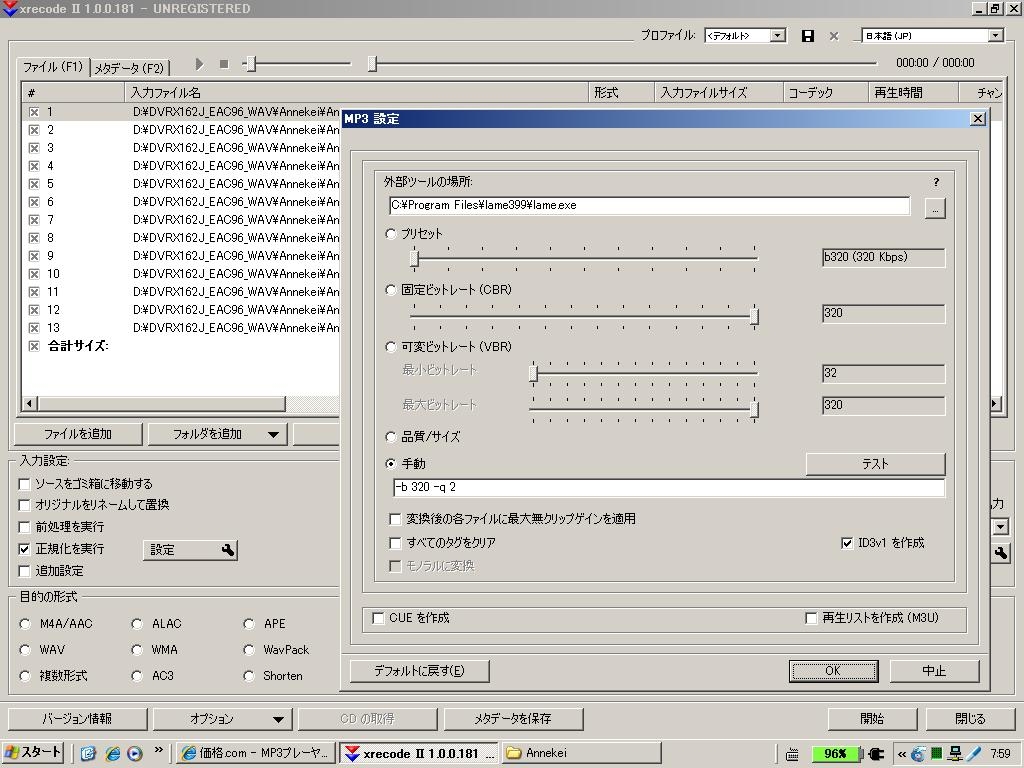Click the lame.exe path input field
The width and height of the screenshot is (1024, 768).
click(x=649, y=206)
